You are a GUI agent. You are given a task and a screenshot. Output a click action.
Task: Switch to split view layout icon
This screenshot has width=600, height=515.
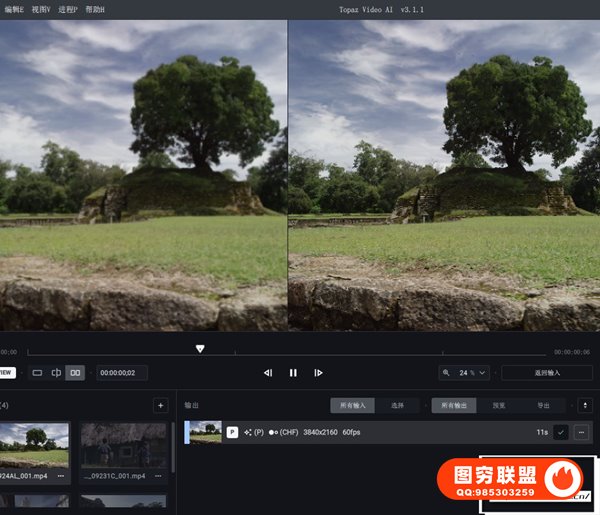56,373
